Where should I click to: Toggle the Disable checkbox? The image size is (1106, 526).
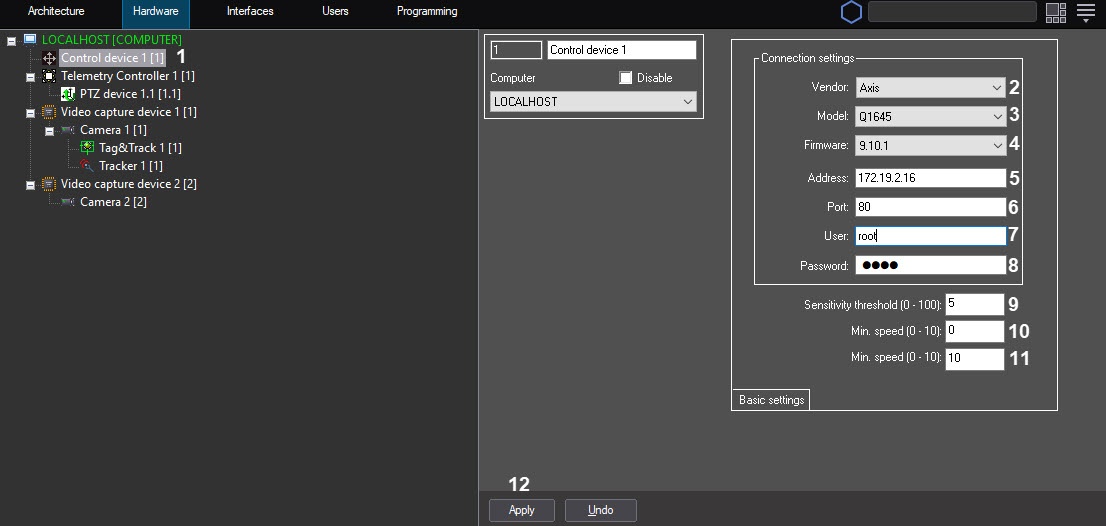(x=626, y=78)
